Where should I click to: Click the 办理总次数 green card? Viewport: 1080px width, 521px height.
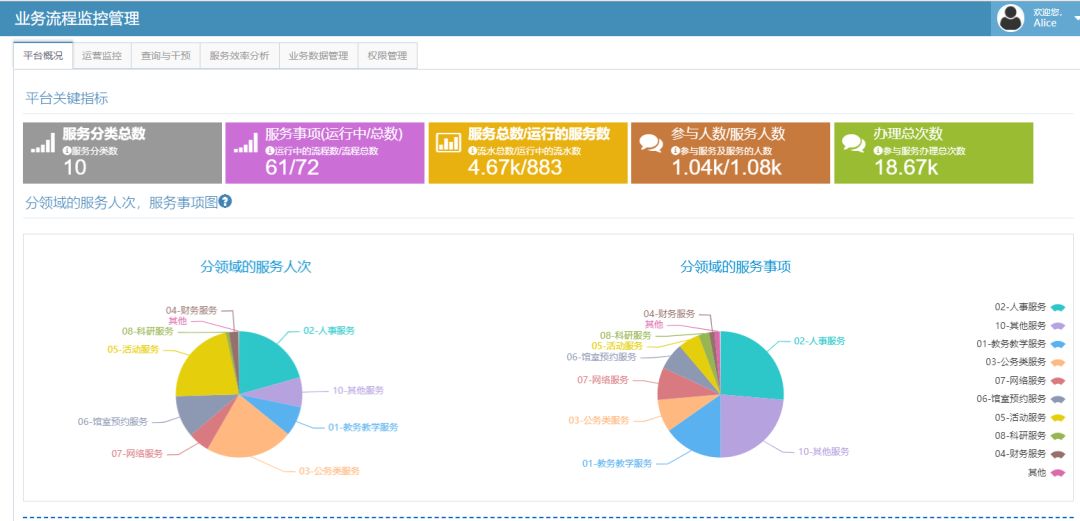coord(933,153)
